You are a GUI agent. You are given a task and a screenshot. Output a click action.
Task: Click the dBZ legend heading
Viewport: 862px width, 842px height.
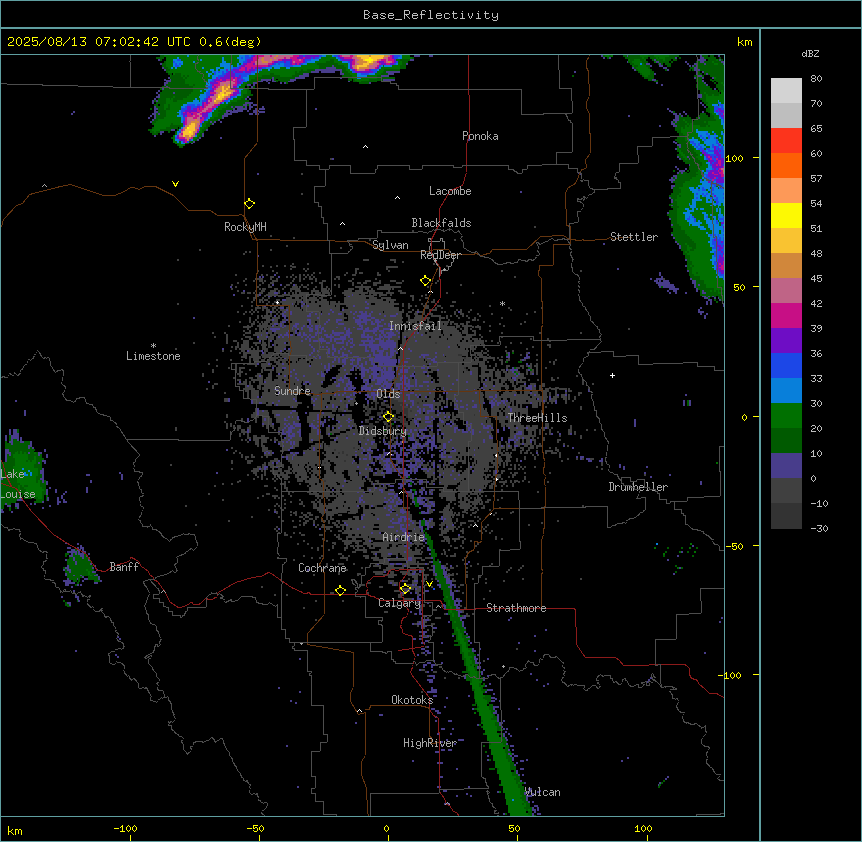click(810, 53)
